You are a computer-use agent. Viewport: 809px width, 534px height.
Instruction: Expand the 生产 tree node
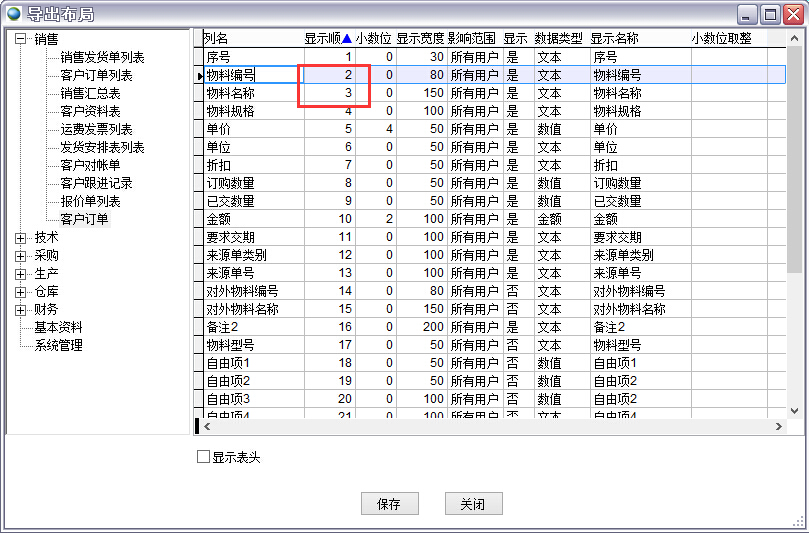point(21,273)
